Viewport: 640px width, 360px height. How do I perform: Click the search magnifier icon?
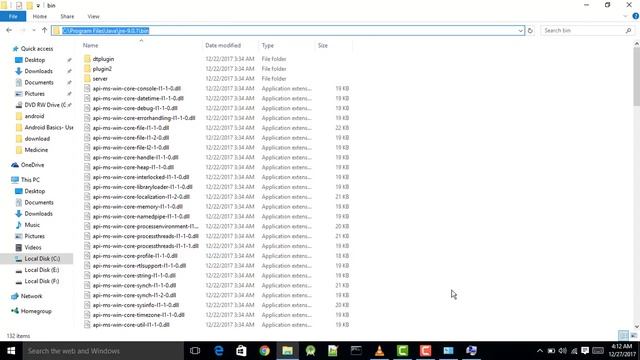[628, 31]
